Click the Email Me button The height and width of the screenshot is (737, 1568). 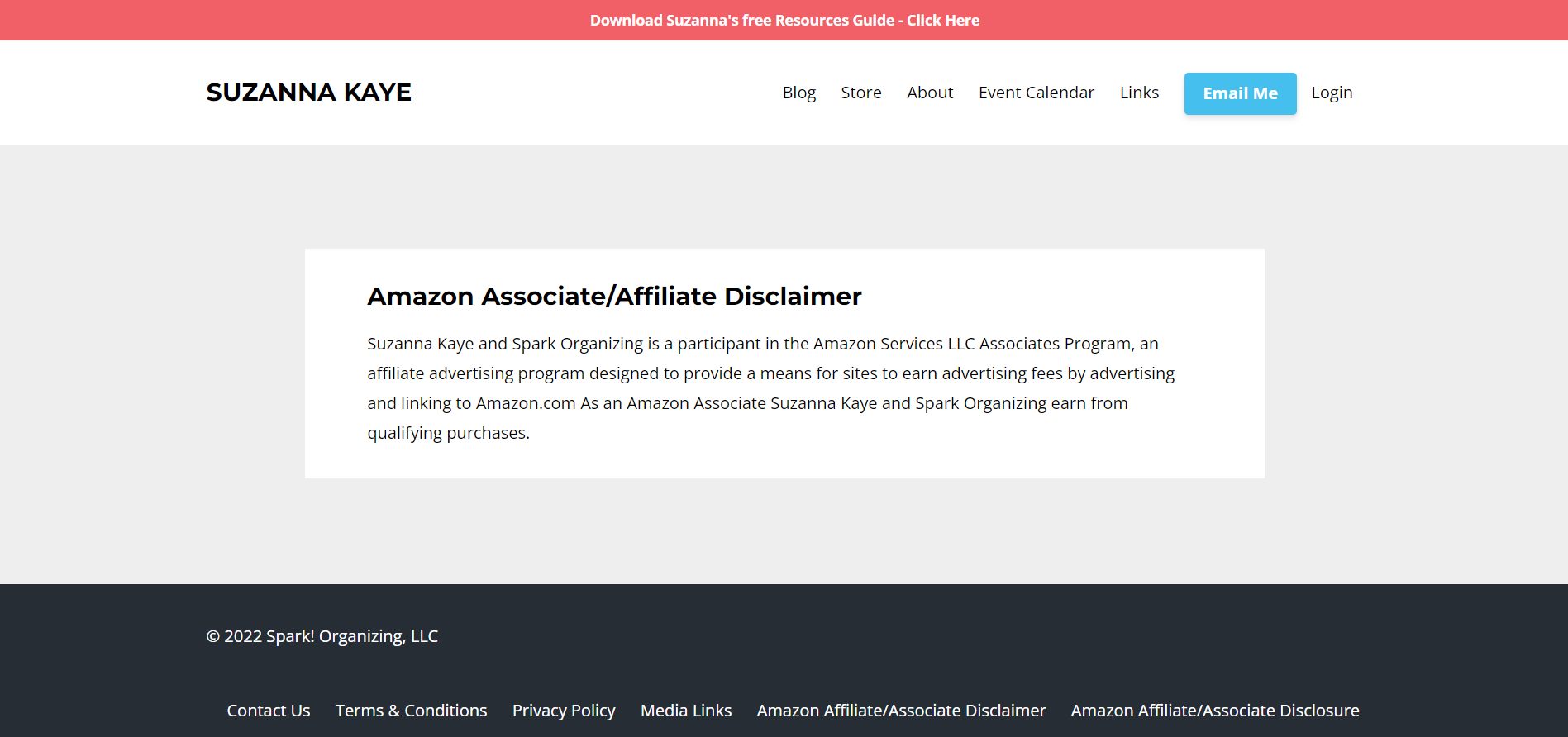(1239, 93)
